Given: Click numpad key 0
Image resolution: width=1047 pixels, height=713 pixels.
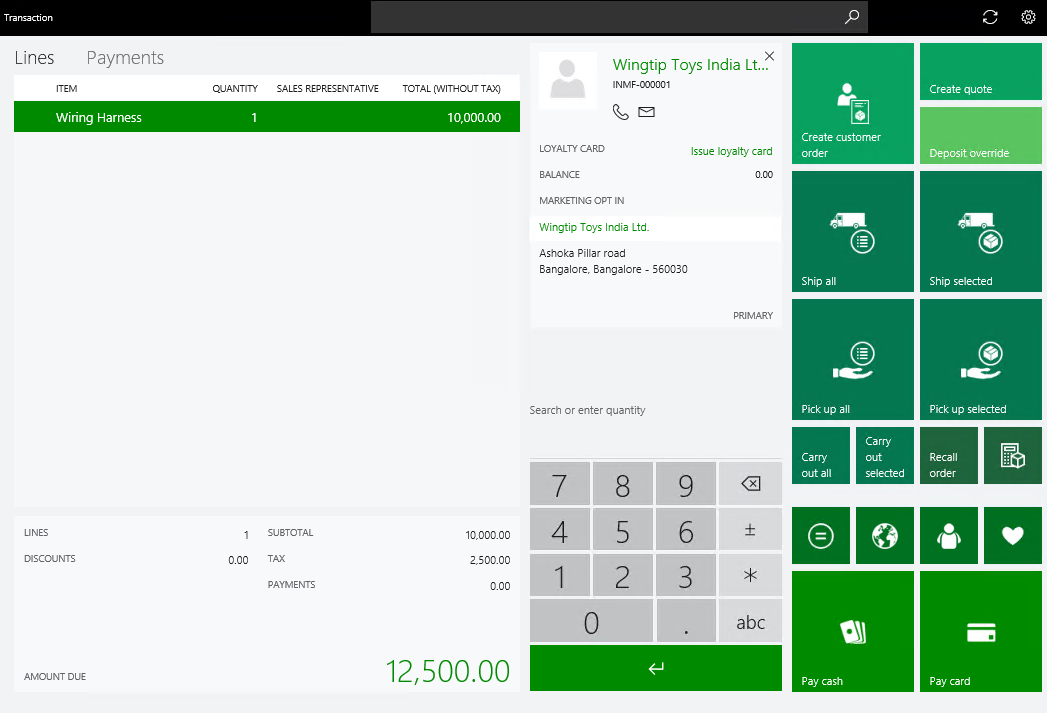Looking at the screenshot, I should pos(591,621).
